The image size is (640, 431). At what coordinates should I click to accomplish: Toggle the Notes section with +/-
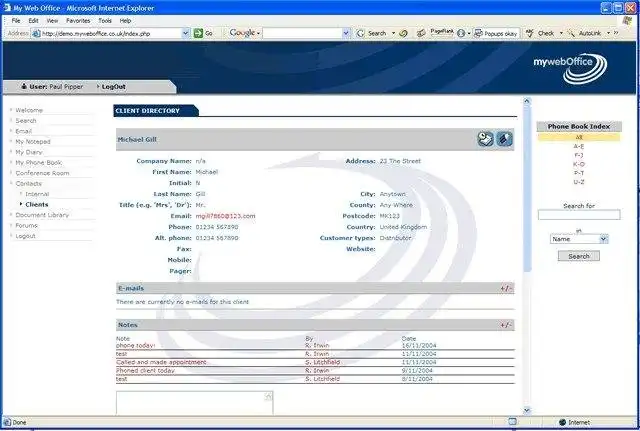coord(506,325)
